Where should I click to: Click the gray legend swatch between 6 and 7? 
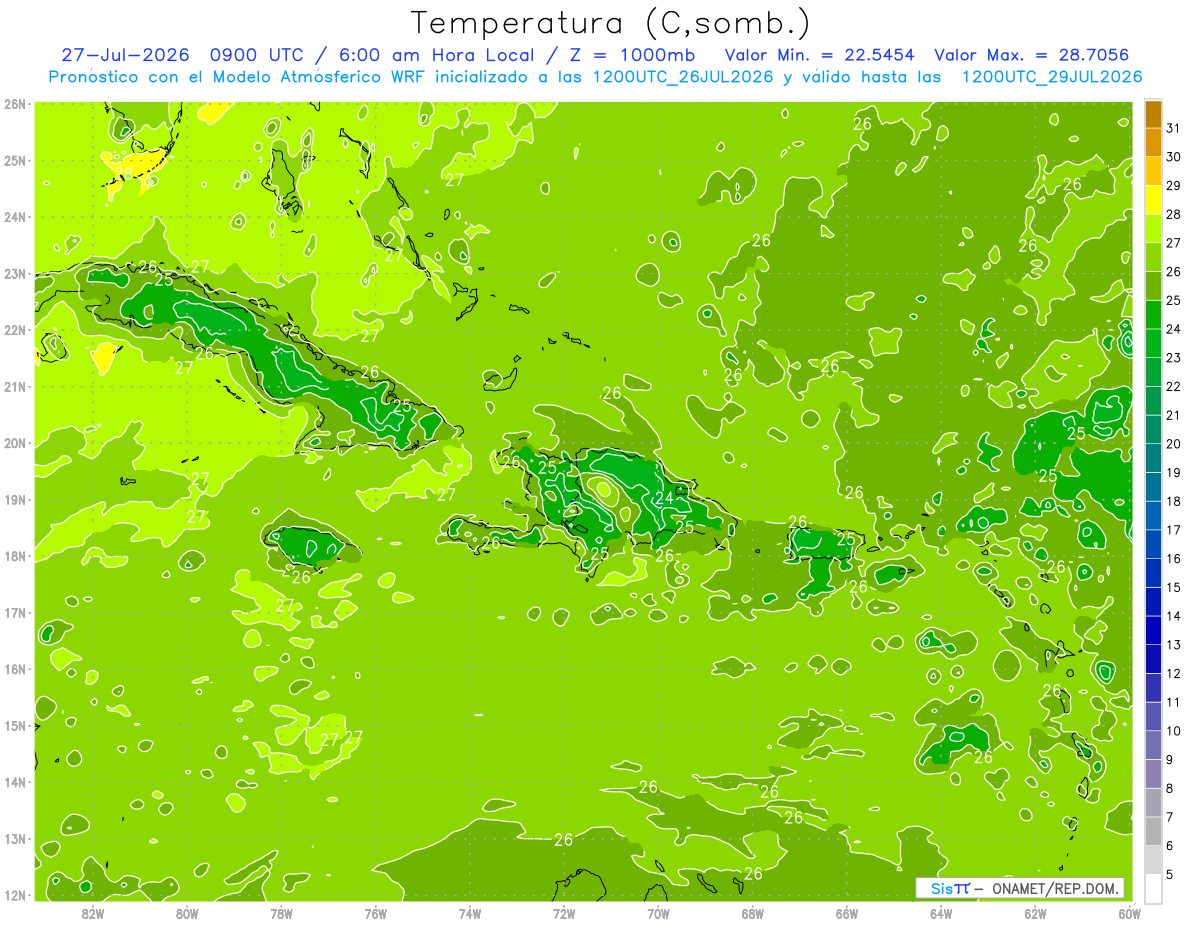pos(1153,831)
